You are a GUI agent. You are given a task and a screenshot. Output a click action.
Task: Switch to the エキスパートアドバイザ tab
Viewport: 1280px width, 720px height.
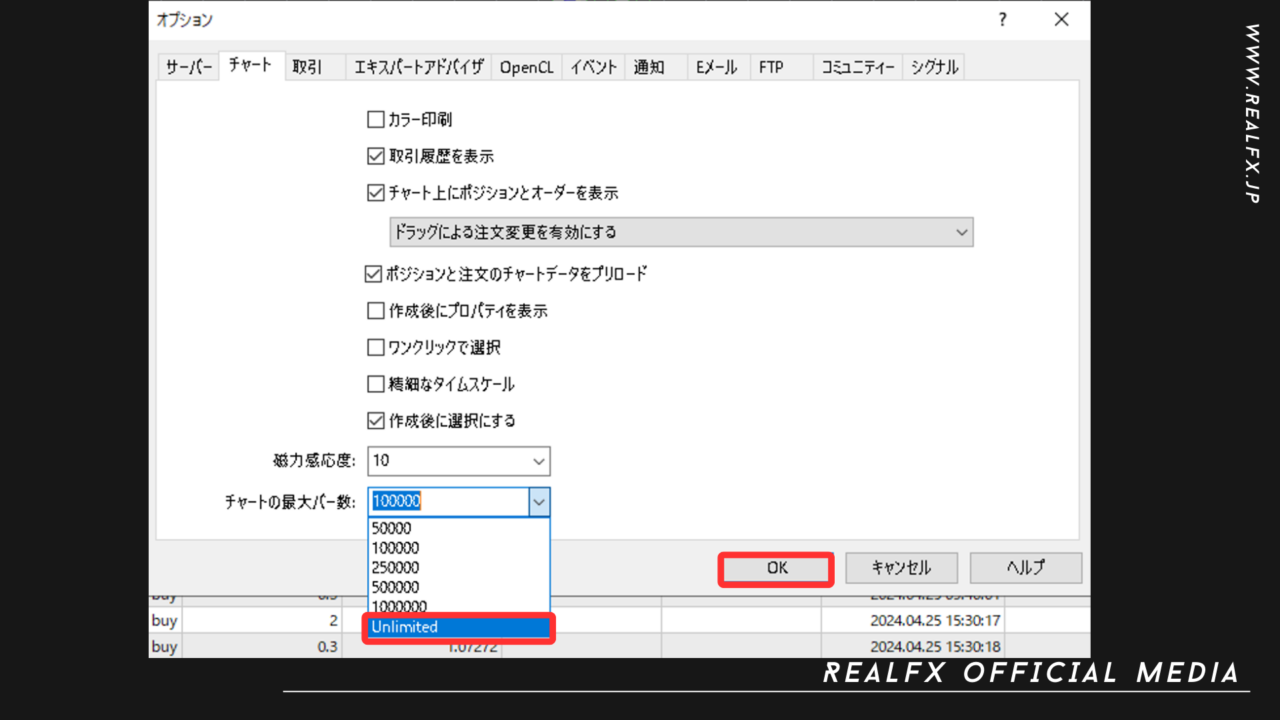pos(419,66)
